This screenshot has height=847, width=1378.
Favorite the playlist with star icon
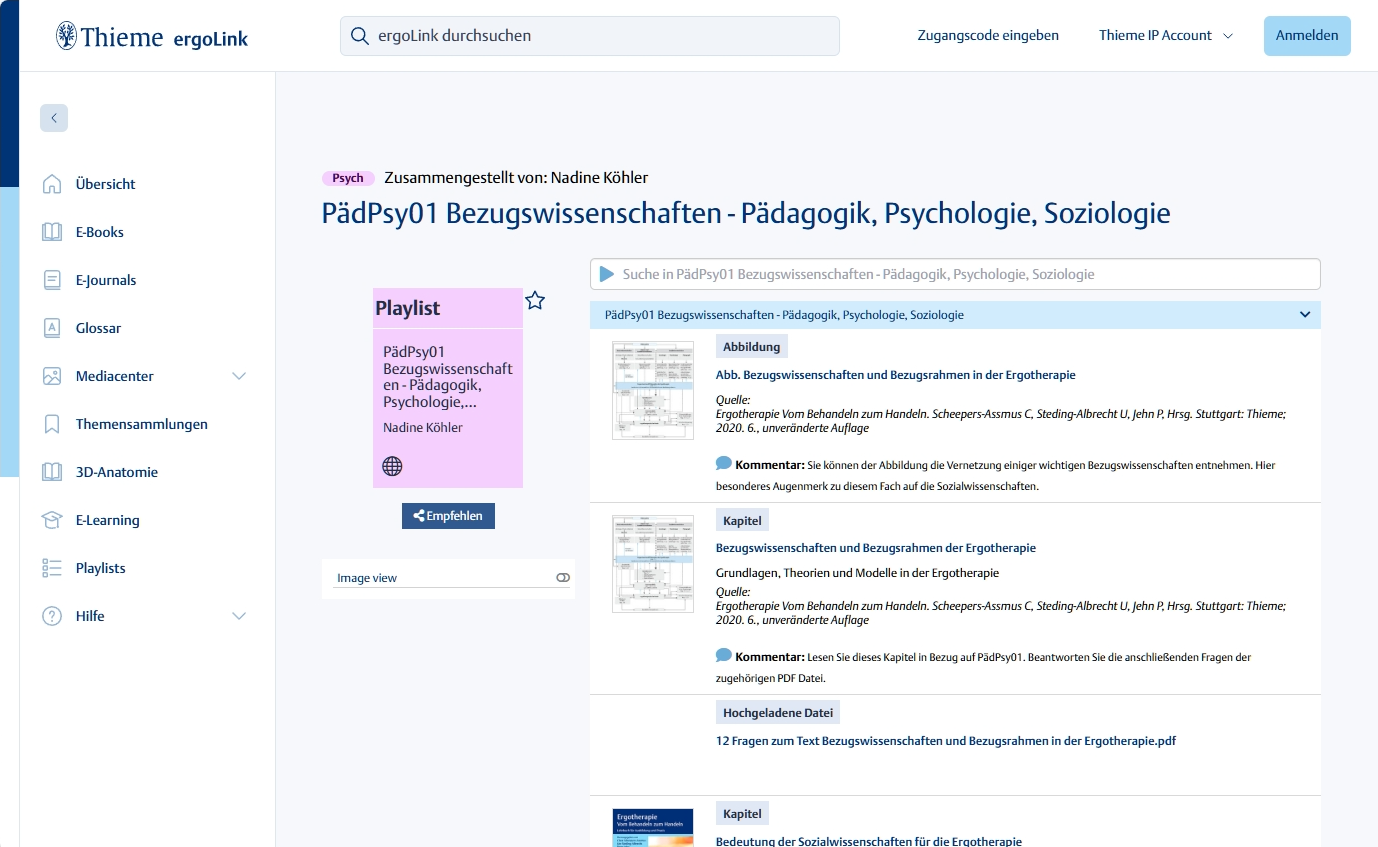pyautogui.click(x=535, y=301)
